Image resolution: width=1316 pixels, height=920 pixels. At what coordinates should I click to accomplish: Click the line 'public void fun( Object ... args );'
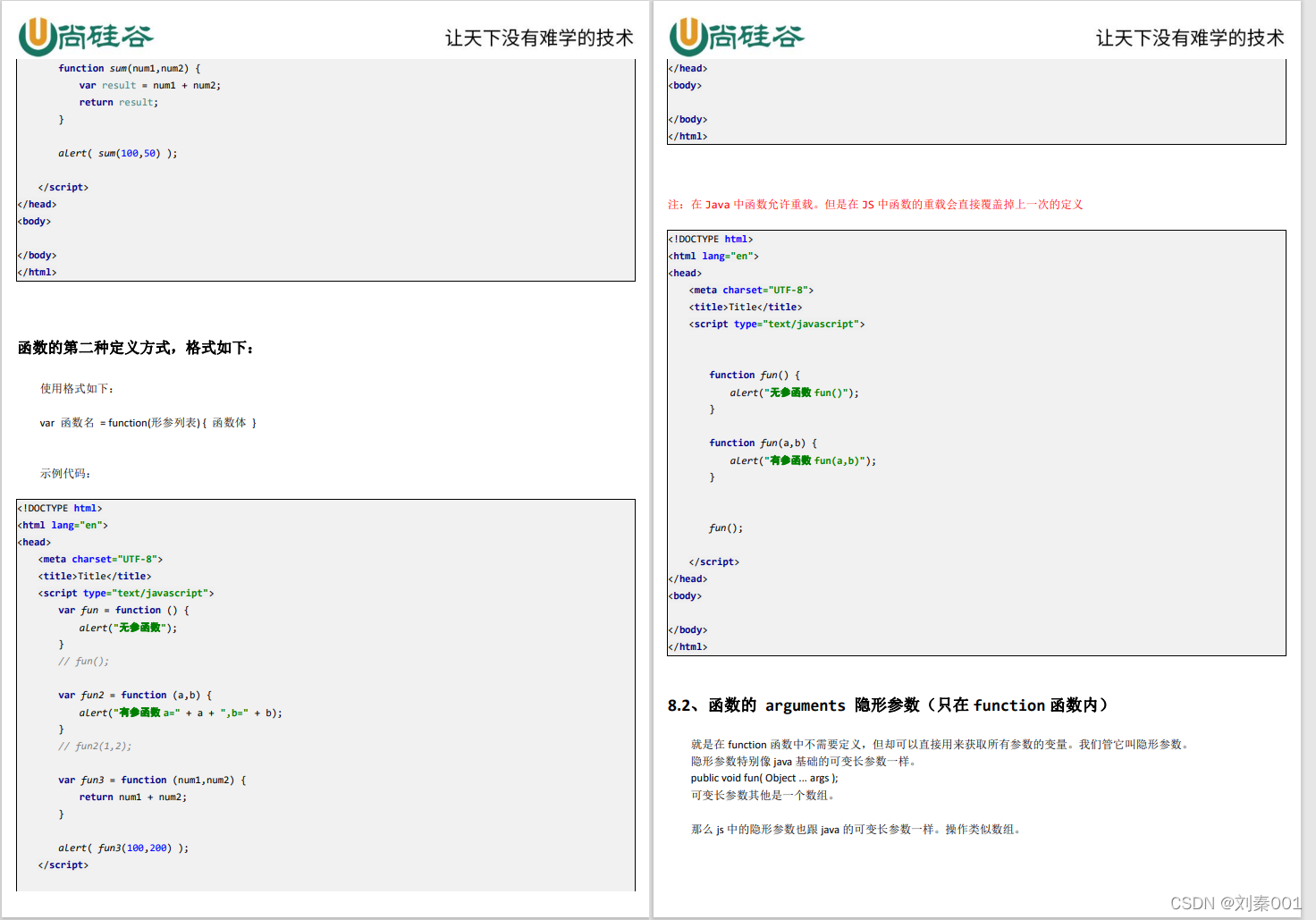764,778
